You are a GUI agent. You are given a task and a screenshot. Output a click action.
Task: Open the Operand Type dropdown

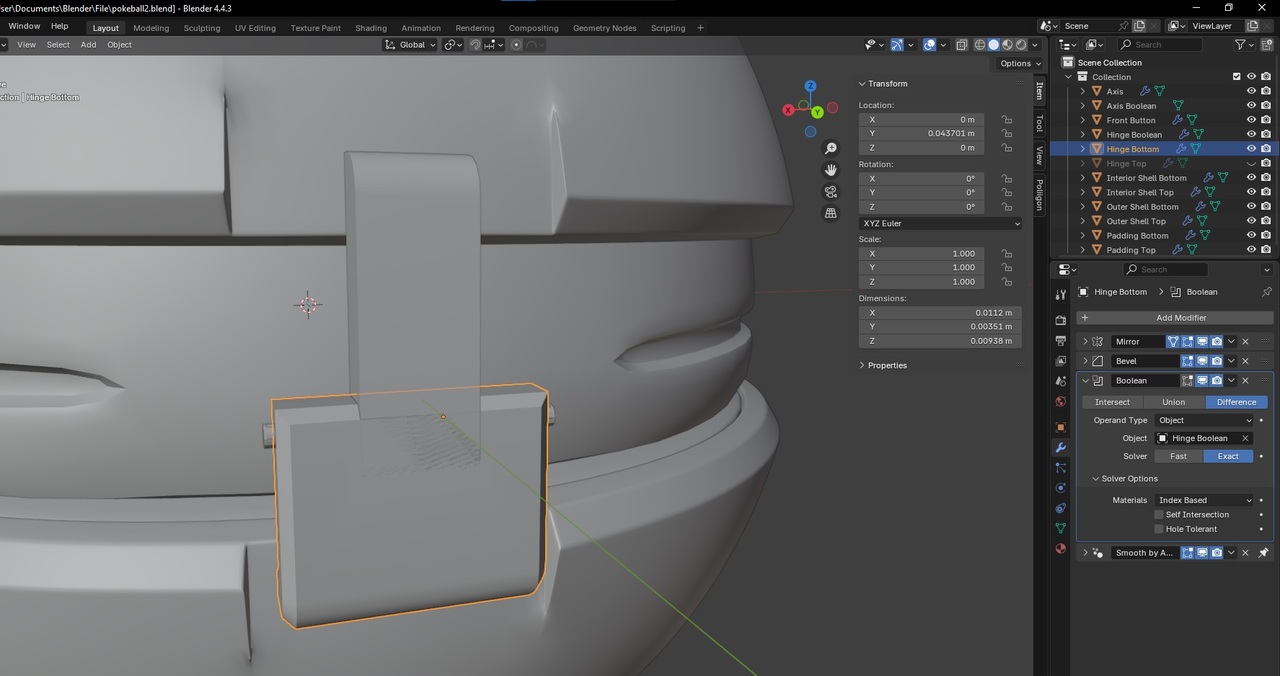pyautogui.click(x=1204, y=420)
